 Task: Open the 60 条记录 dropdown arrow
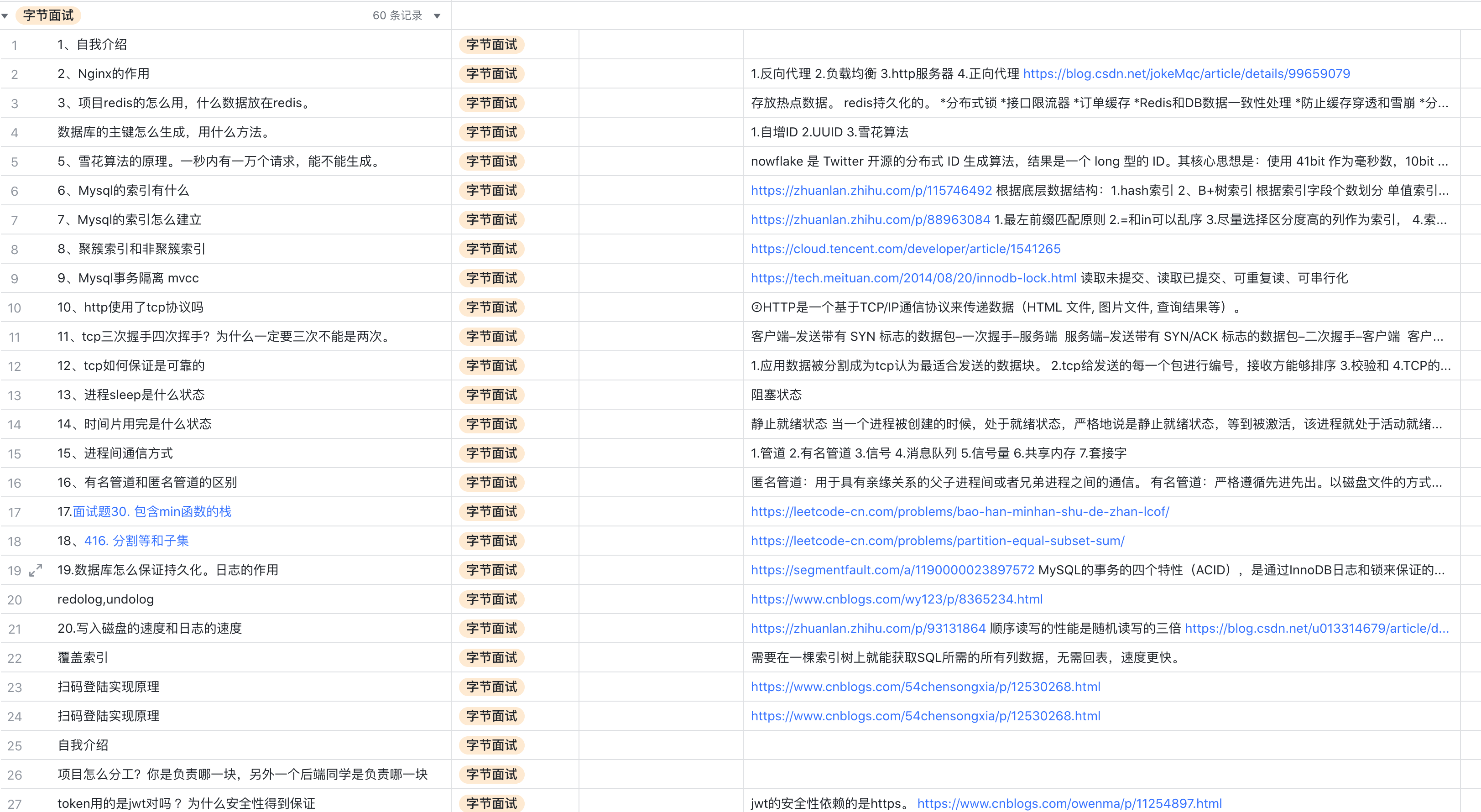click(x=437, y=16)
